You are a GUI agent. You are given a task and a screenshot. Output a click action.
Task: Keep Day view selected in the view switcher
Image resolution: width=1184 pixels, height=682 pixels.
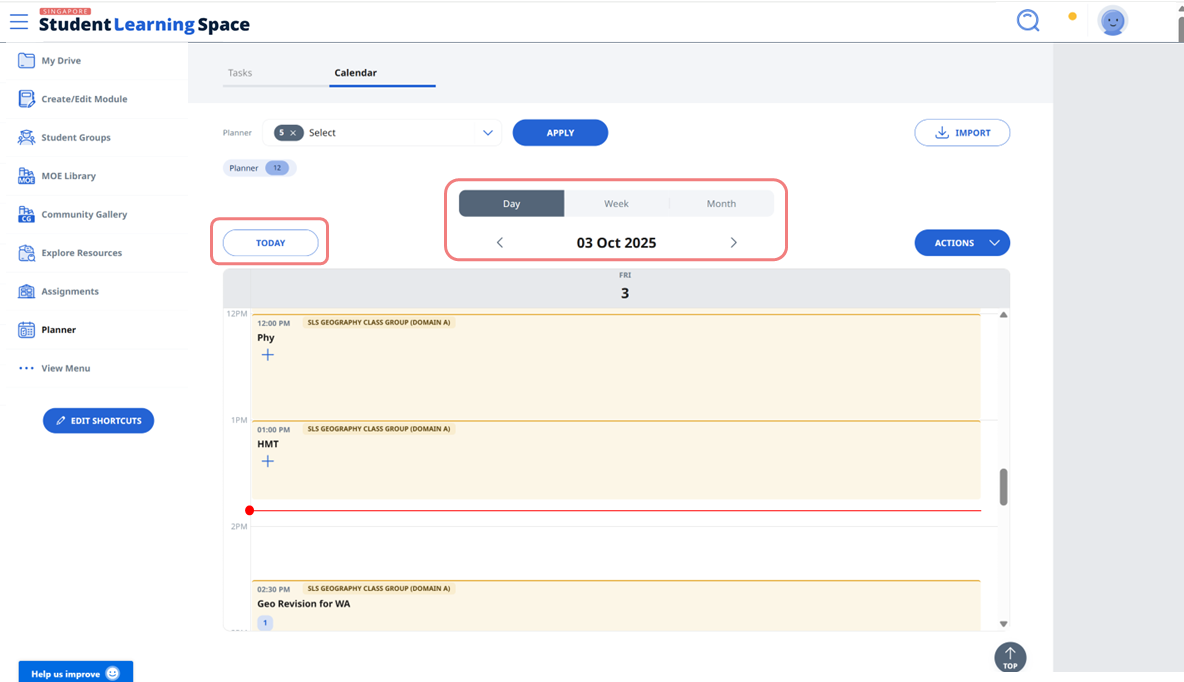(511, 203)
